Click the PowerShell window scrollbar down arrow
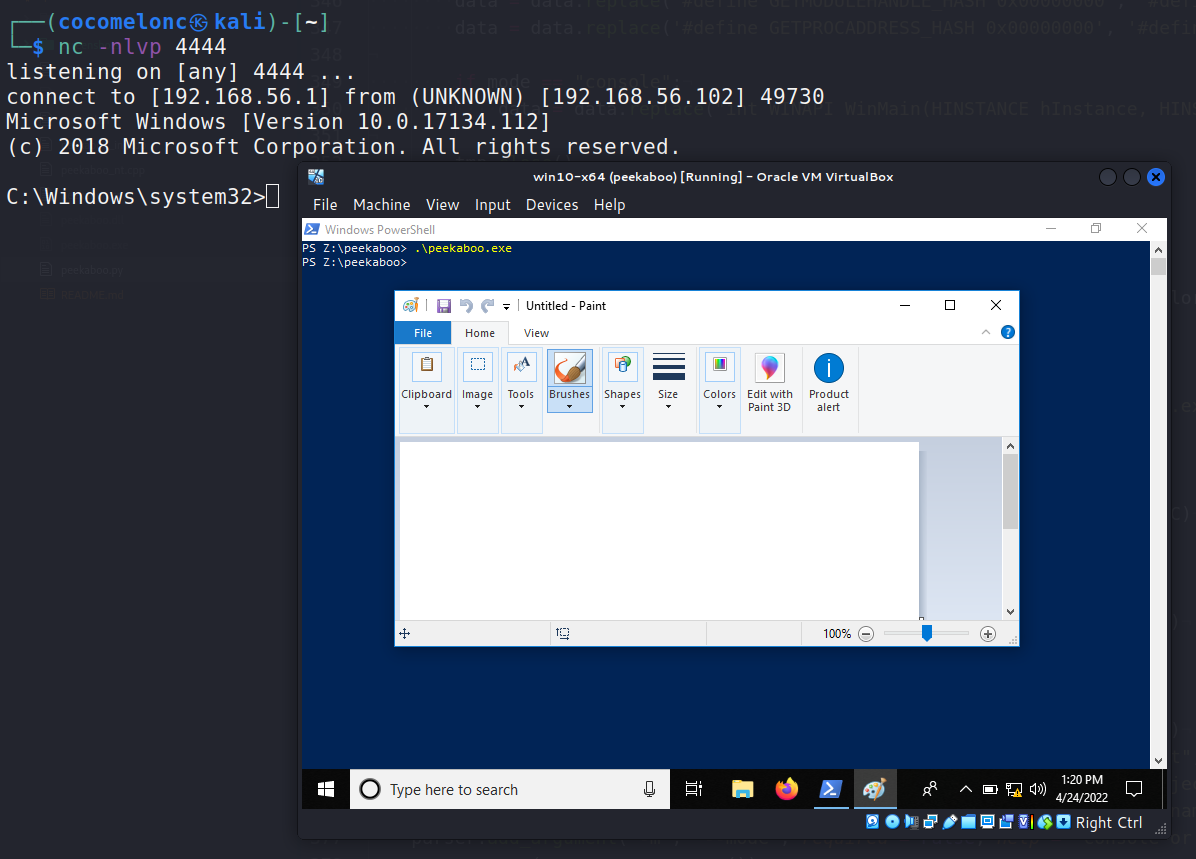The image size is (1196, 859). tap(1159, 761)
